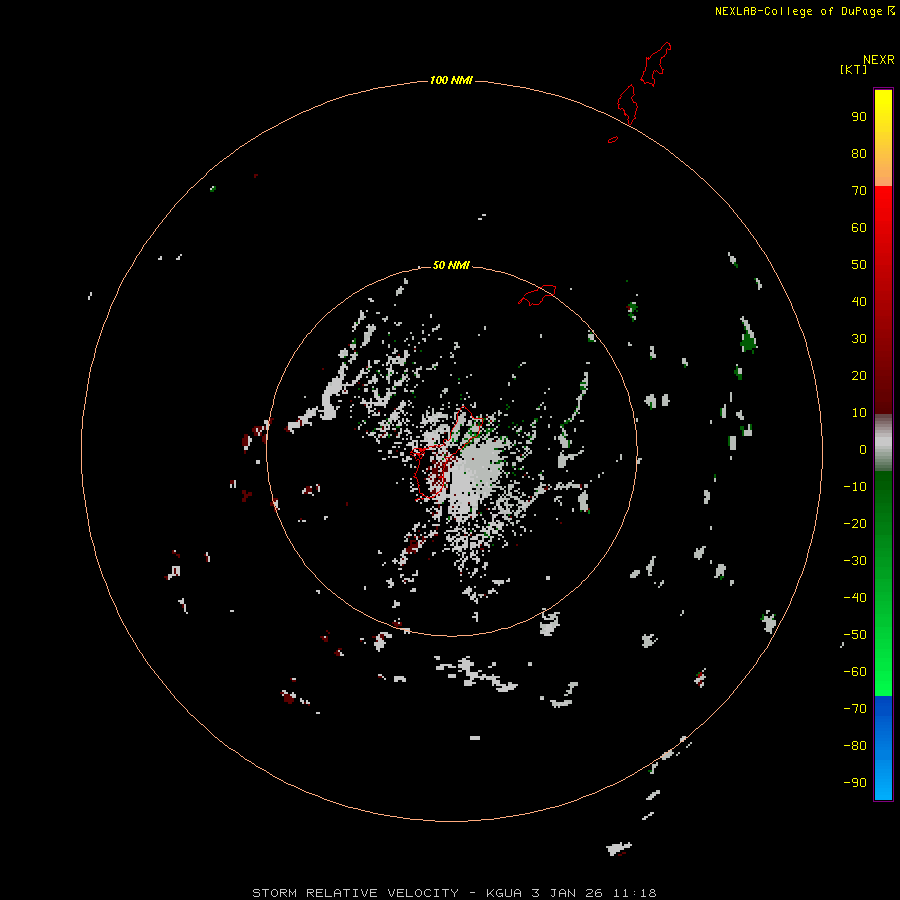Click the -20 value on the velocity scale
Viewport: 900px width, 900px height.
click(x=855, y=523)
